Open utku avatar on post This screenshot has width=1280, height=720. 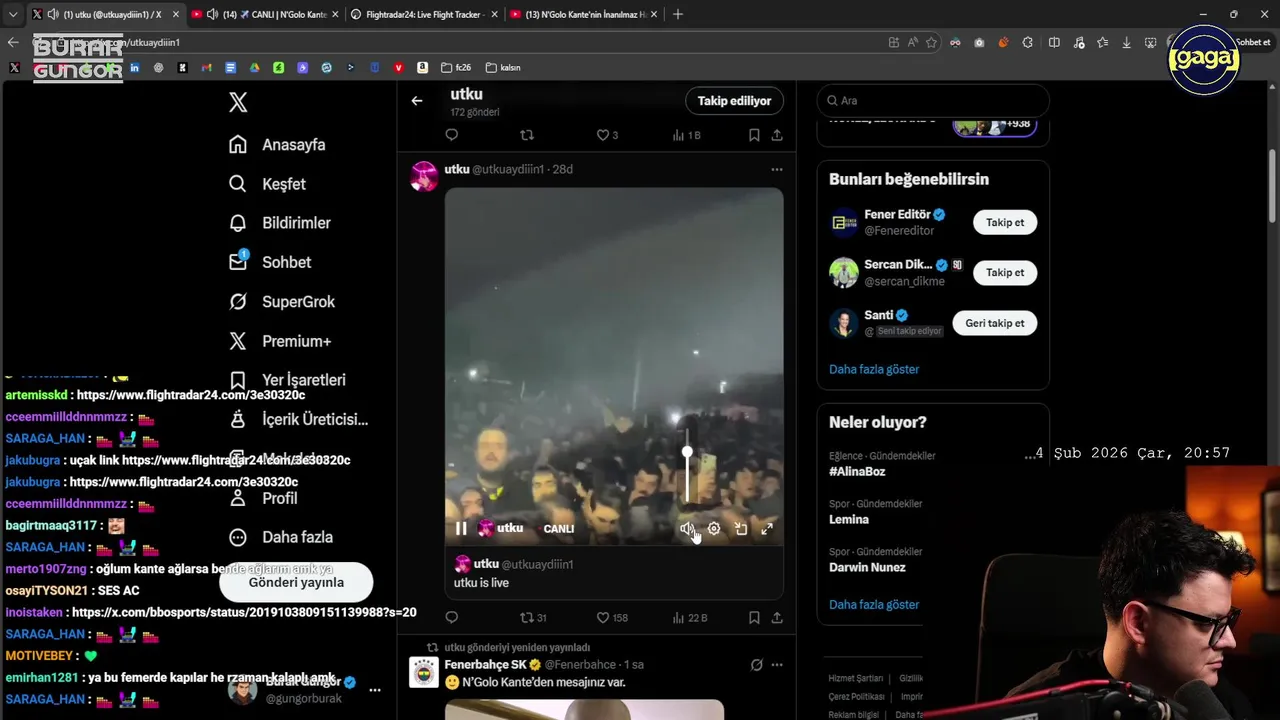pyautogui.click(x=424, y=176)
